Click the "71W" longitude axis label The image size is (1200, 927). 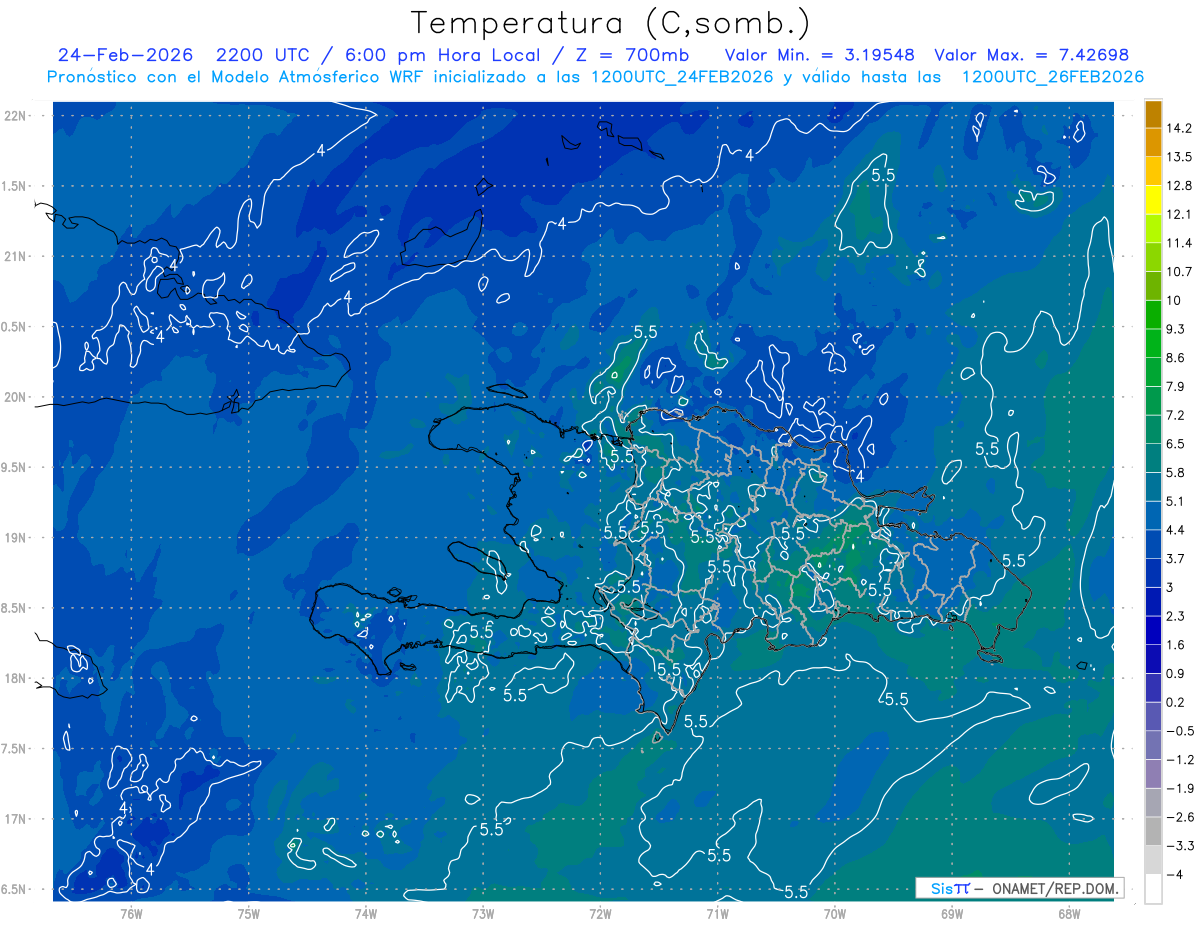click(x=717, y=913)
